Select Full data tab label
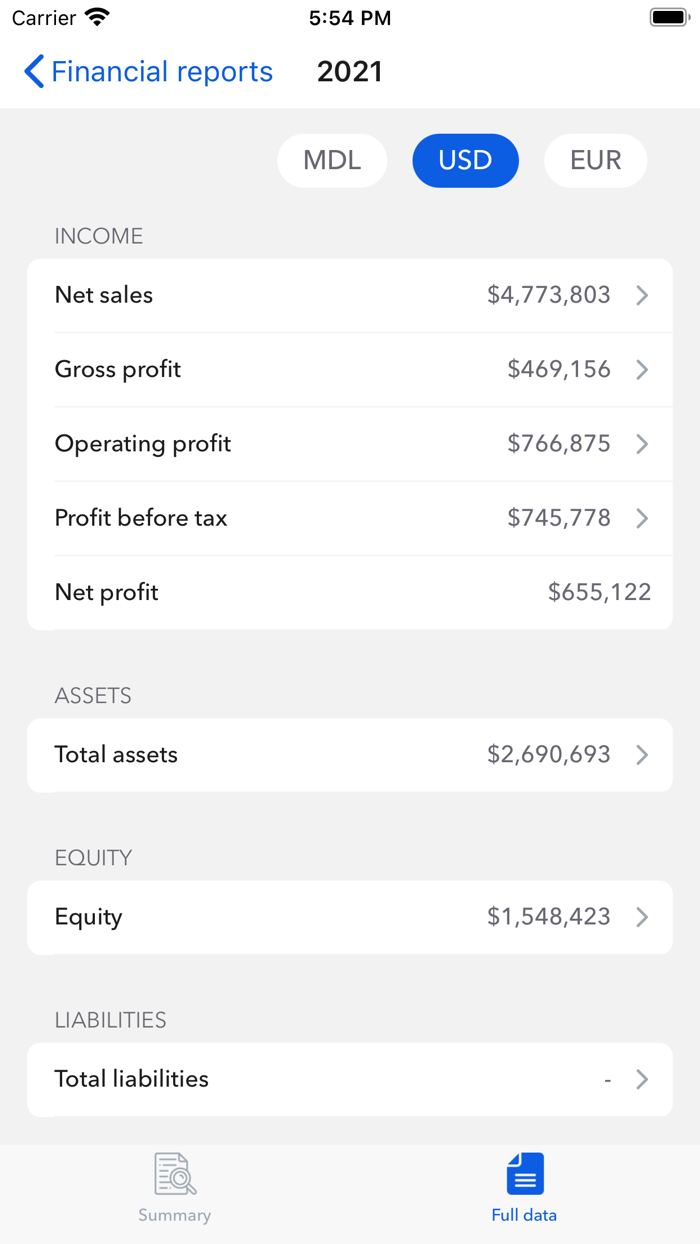 [524, 1216]
